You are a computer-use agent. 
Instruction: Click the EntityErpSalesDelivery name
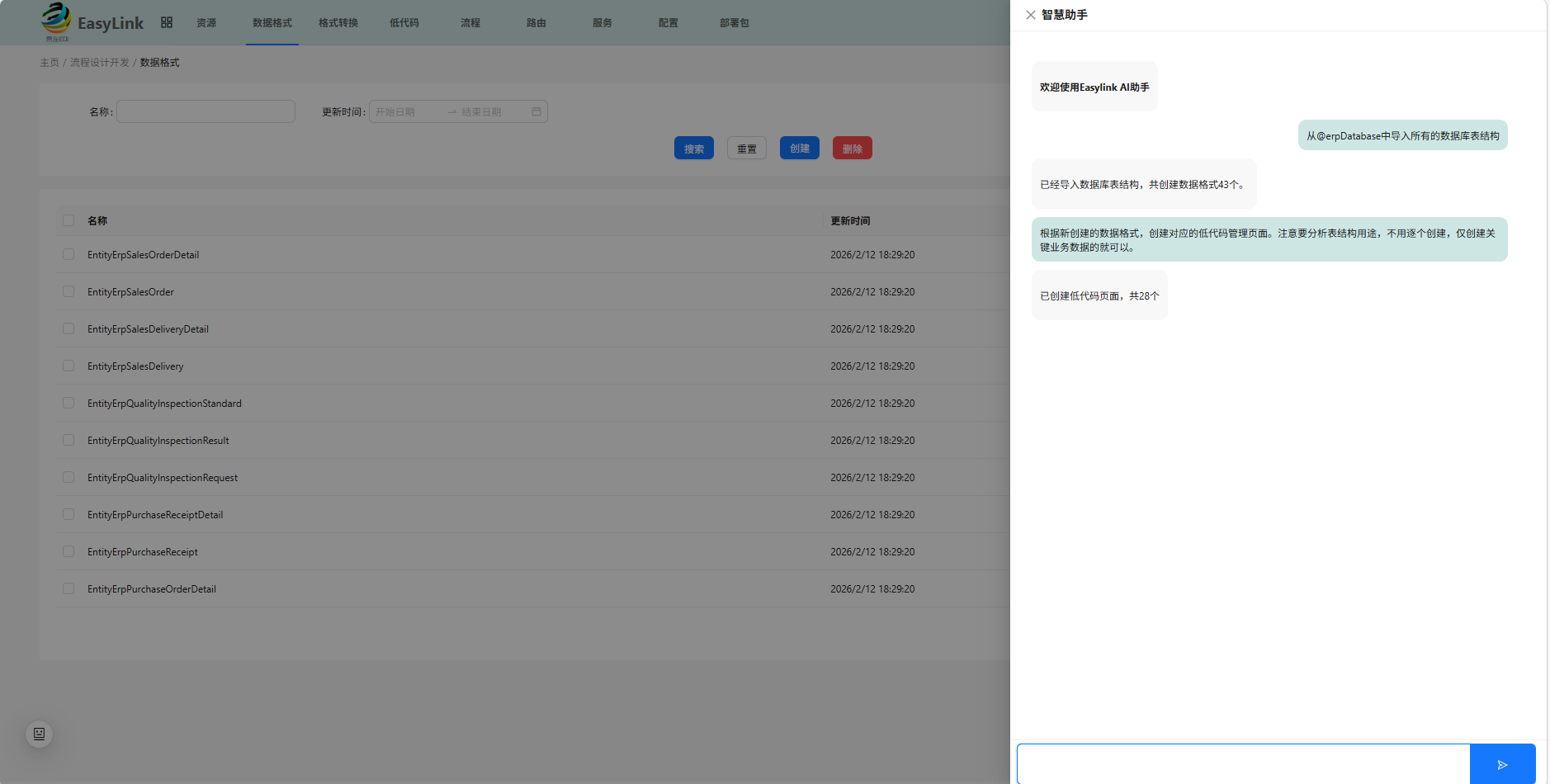tap(135, 366)
